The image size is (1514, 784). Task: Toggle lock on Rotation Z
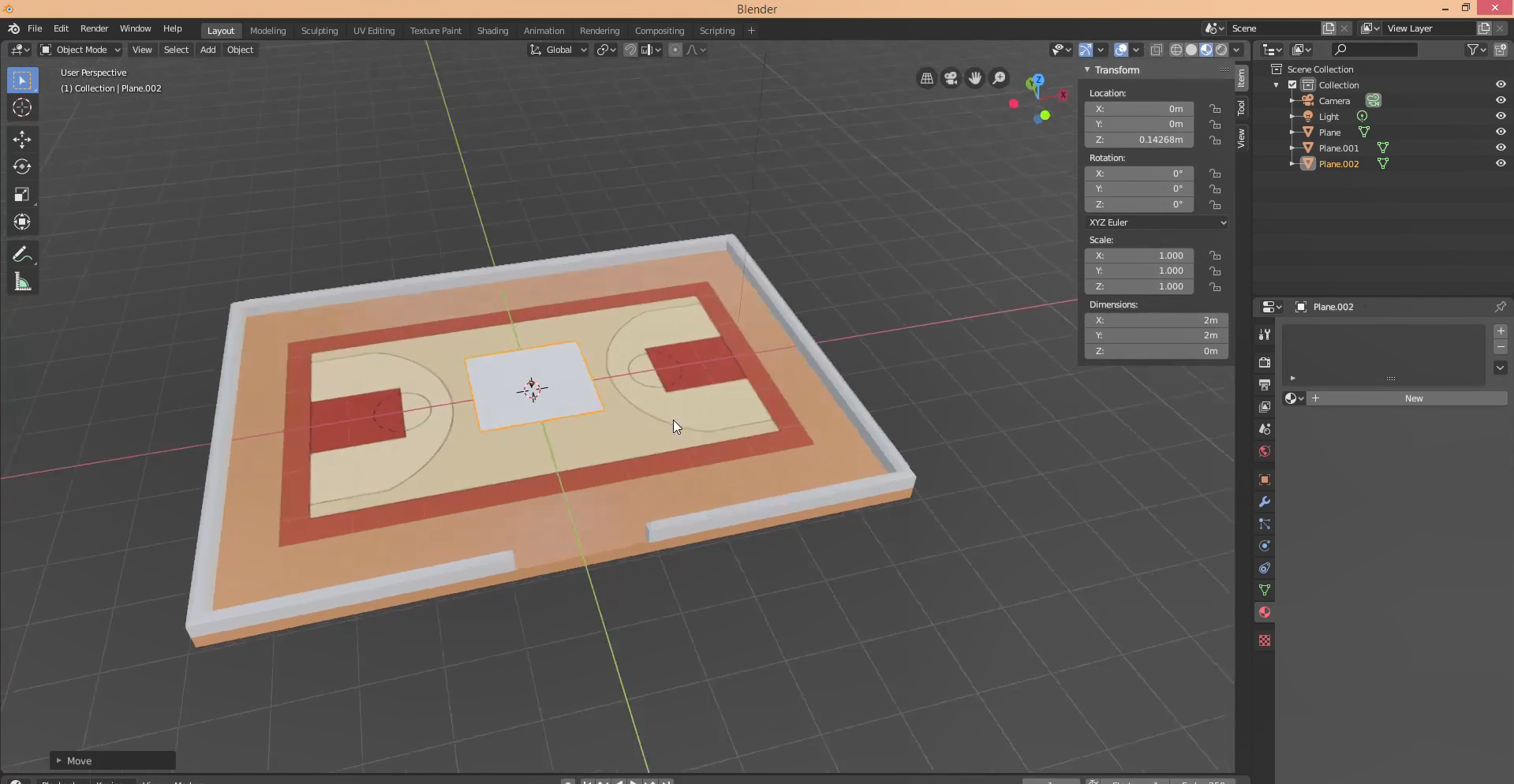(x=1216, y=204)
